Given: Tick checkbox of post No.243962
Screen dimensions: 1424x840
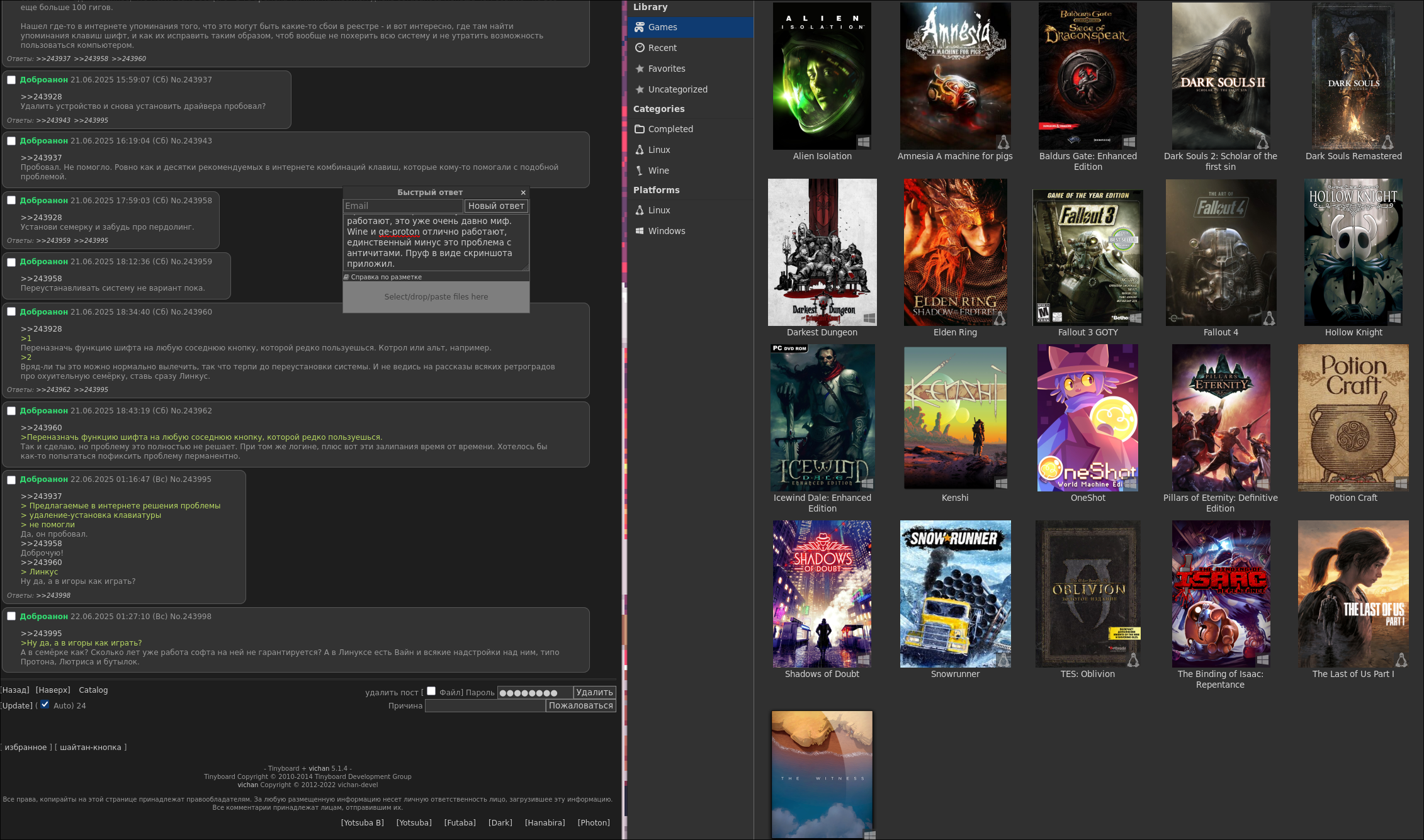Looking at the screenshot, I should (11, 411).
